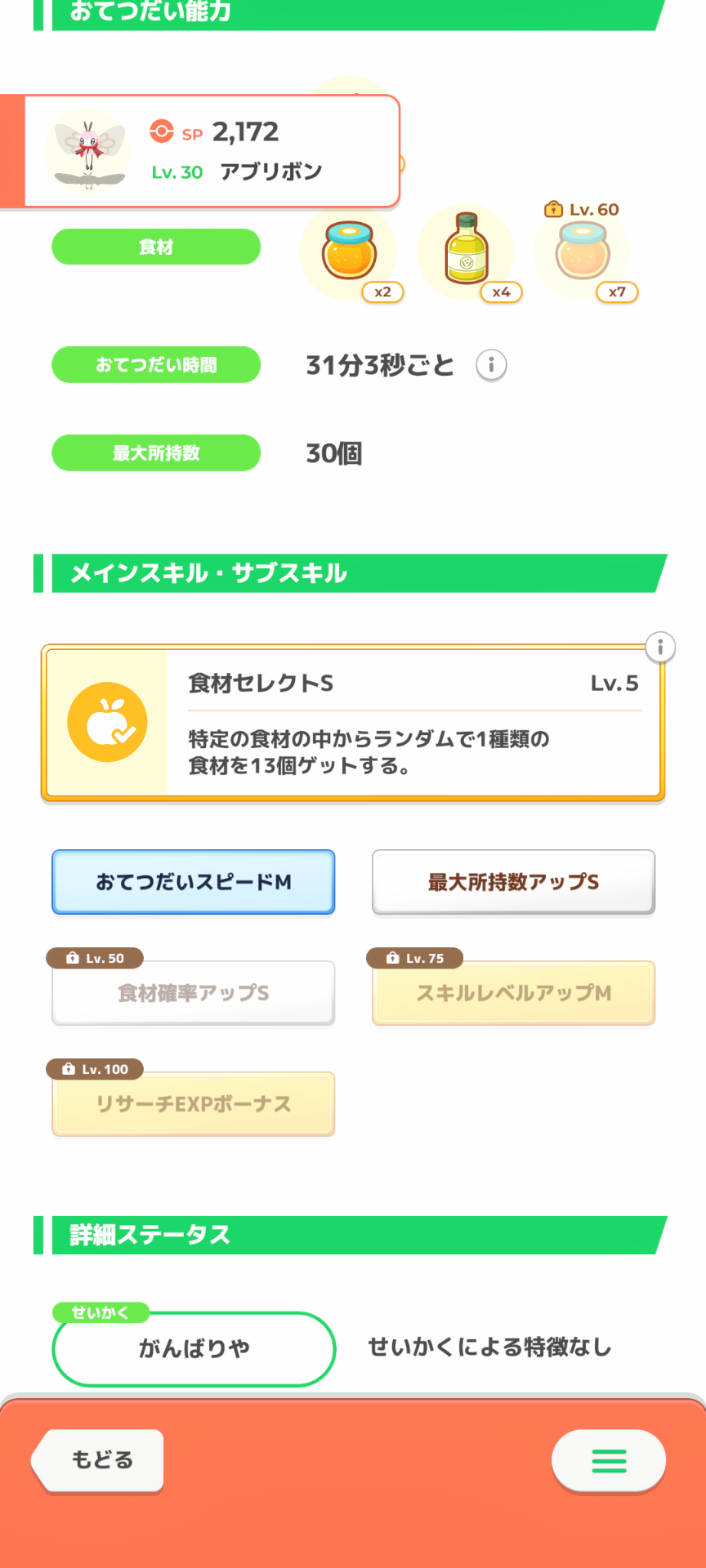This screenshot has height=1568, width=706.
Task: Tap the 最大所持数 label
Action: (156, 453)
